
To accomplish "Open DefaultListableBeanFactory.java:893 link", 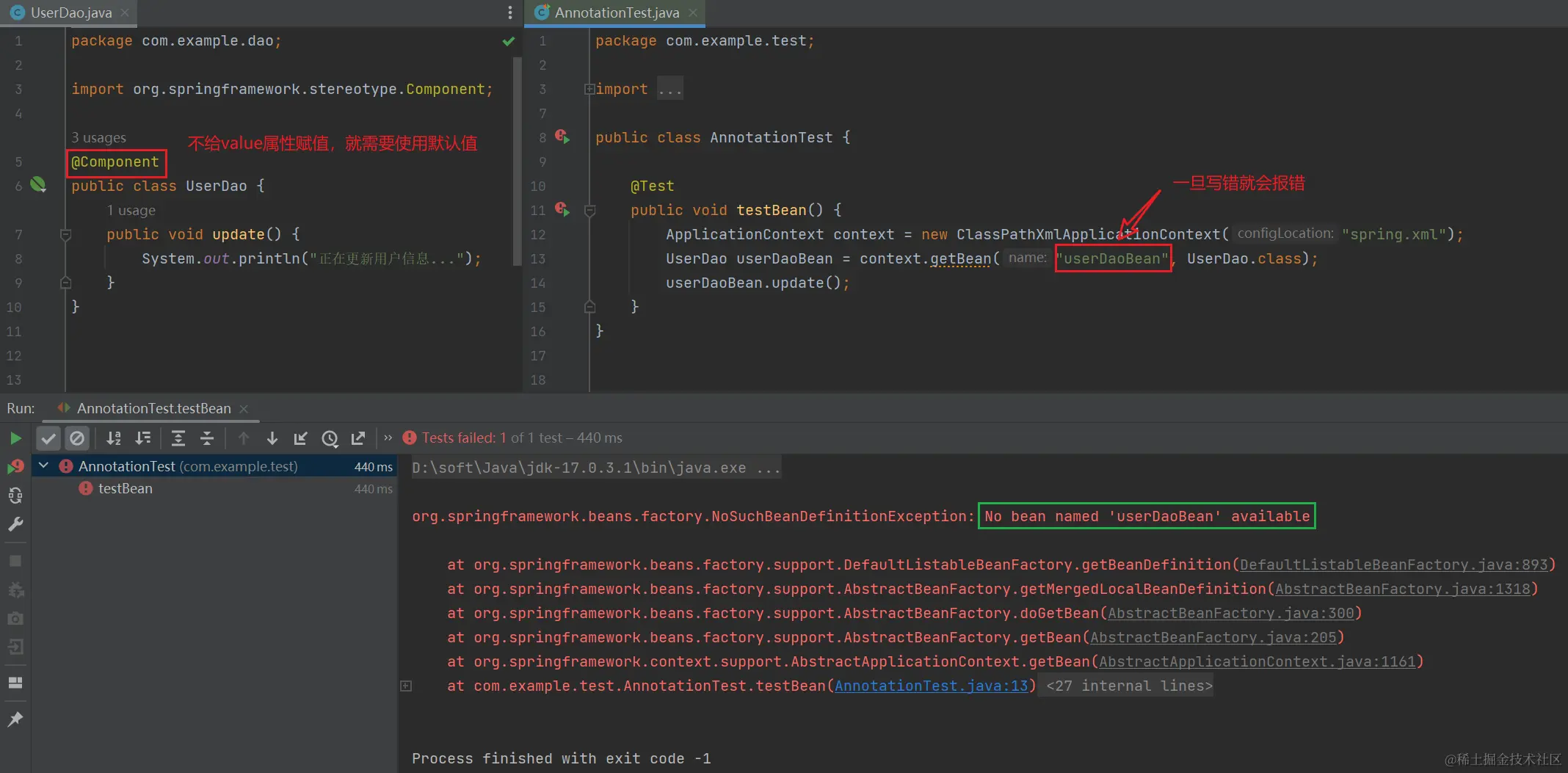I will coord(1394,565).
